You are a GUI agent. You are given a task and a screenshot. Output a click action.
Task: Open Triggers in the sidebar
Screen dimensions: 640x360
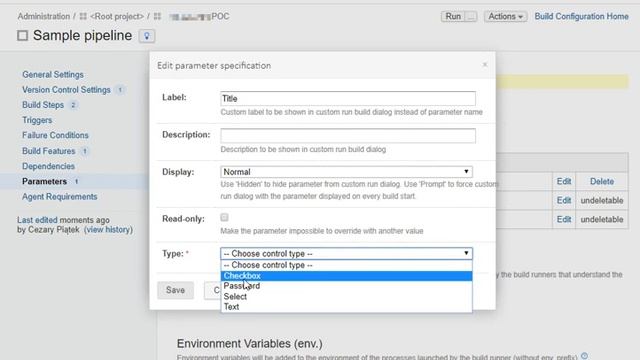[x=37, y=120]
